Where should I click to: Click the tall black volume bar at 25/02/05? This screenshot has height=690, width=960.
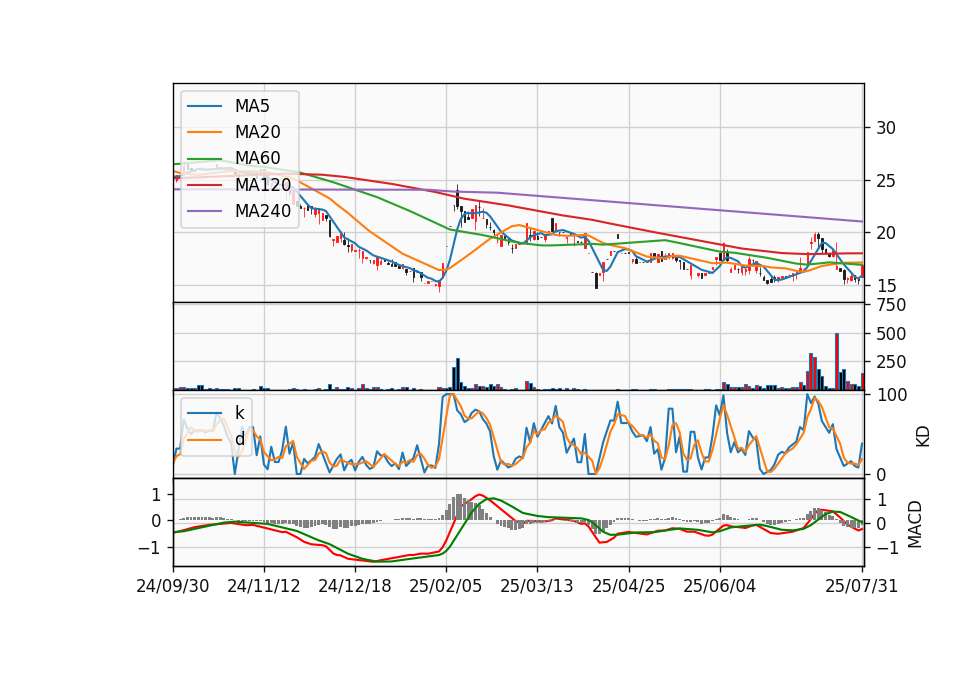(x=458, y=374)
